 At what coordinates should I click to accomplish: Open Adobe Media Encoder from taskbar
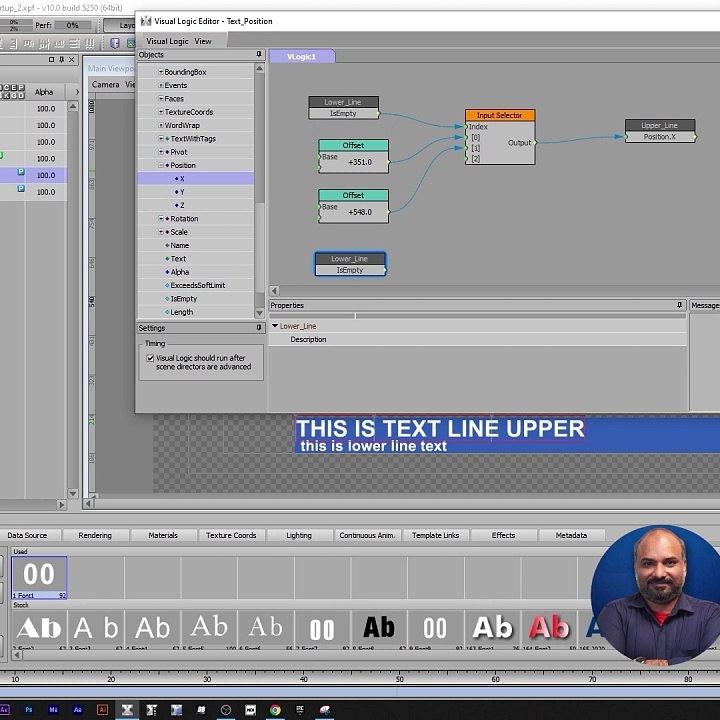click(x=53, y=709)
